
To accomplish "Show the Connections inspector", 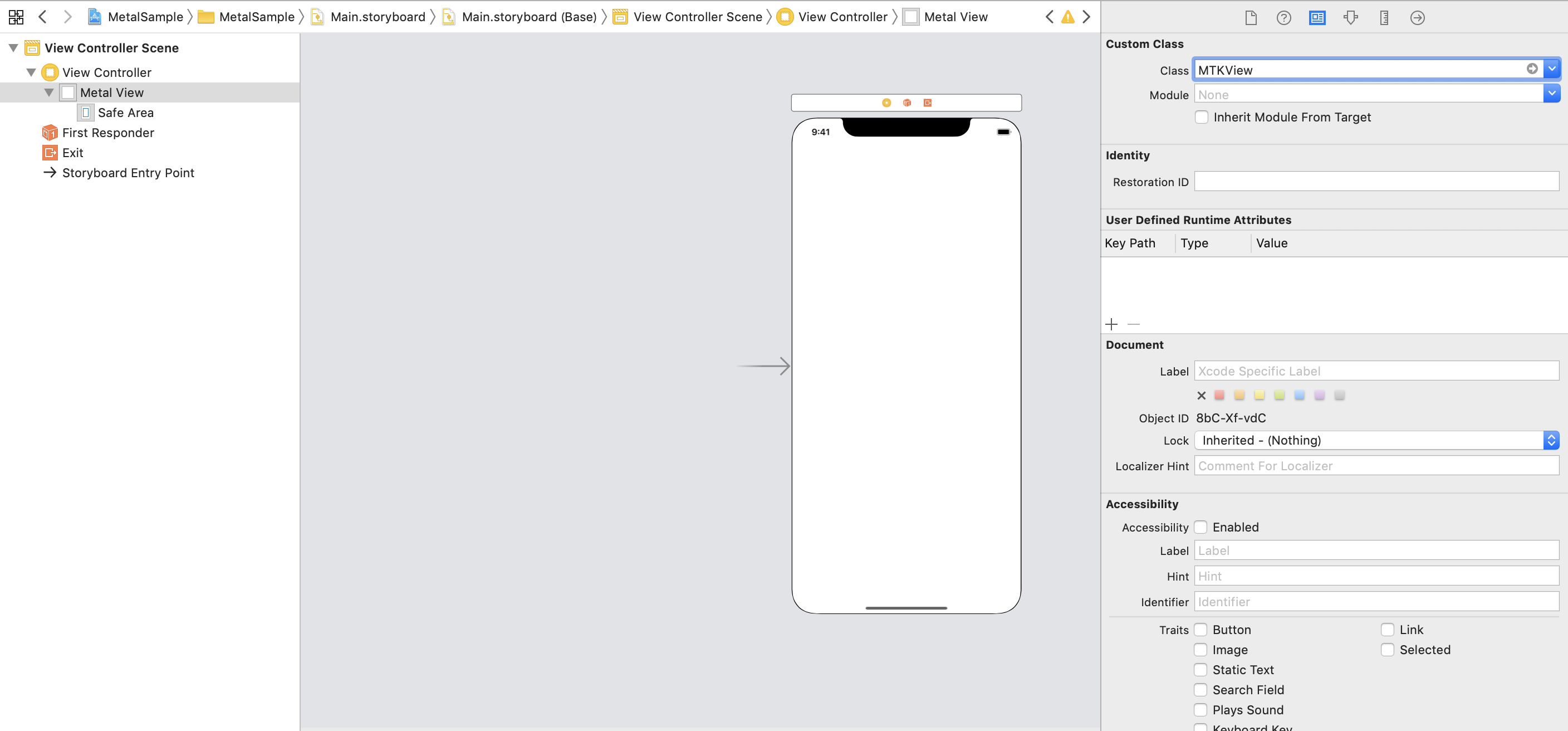I will click(1417, 18).
